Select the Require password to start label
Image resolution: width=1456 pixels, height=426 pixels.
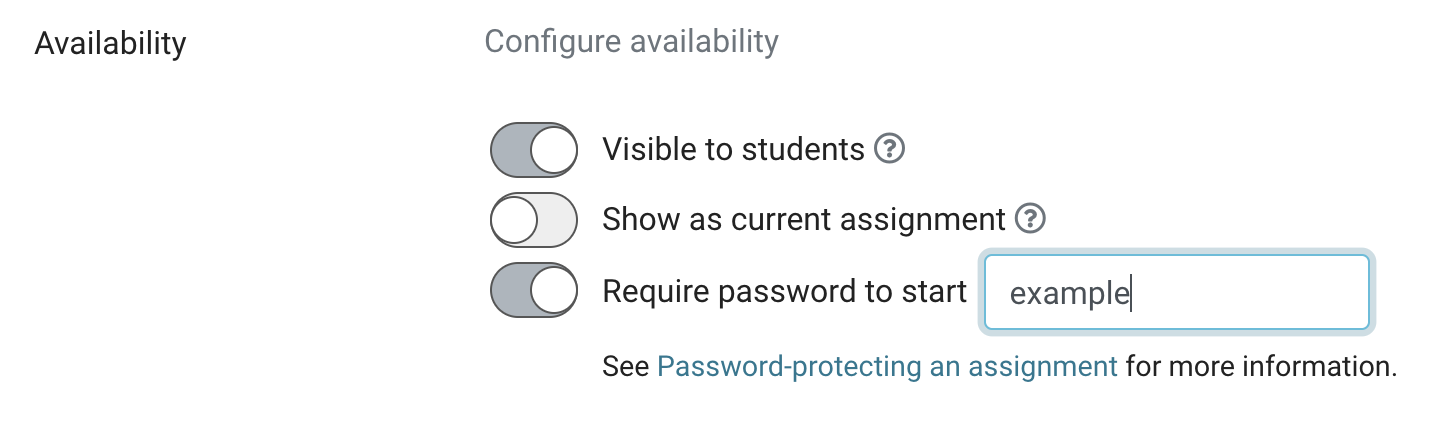pos(784,291)
